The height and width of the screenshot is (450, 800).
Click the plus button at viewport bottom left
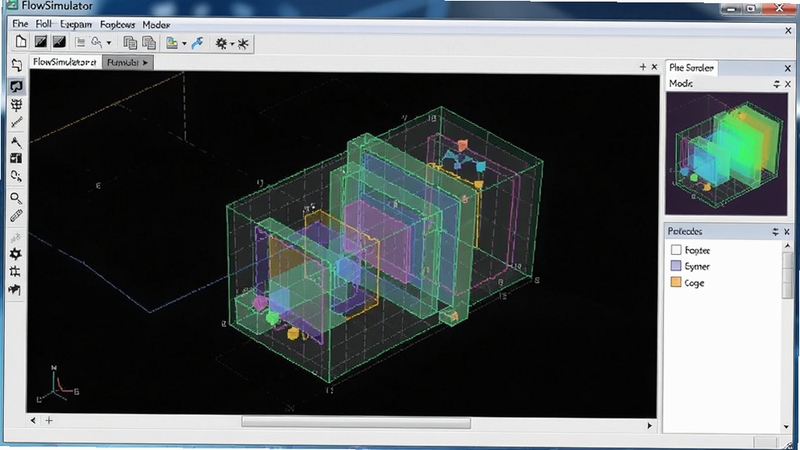pyautogui.click(x=49, y=420)
